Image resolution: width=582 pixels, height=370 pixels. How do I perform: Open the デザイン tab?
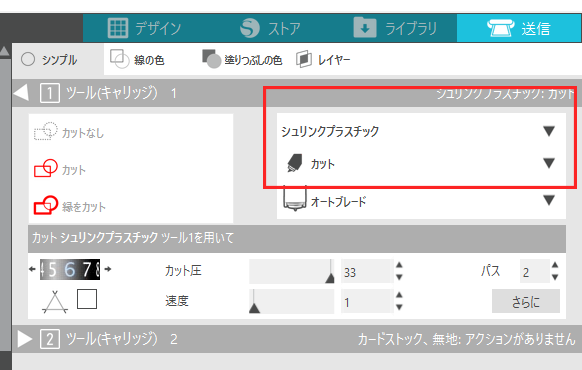(144, 28)
